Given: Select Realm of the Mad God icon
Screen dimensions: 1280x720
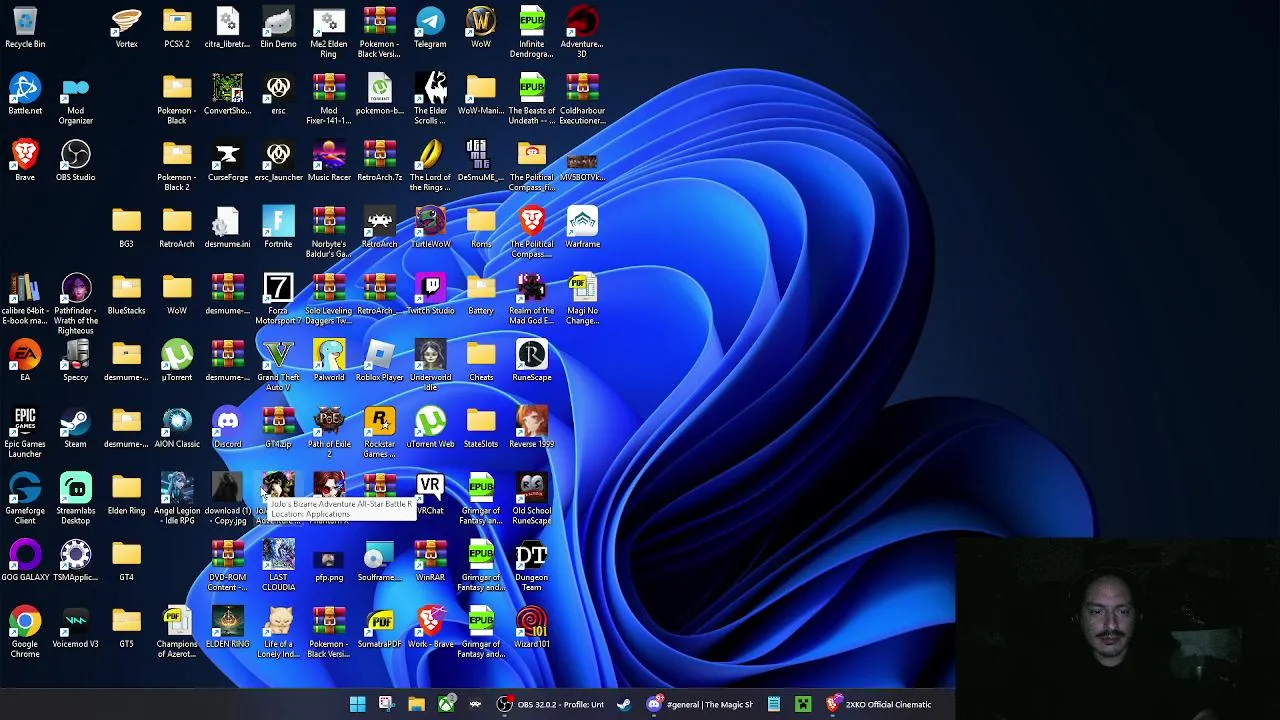Looking at the screenshot, I should tap(531, 300).
